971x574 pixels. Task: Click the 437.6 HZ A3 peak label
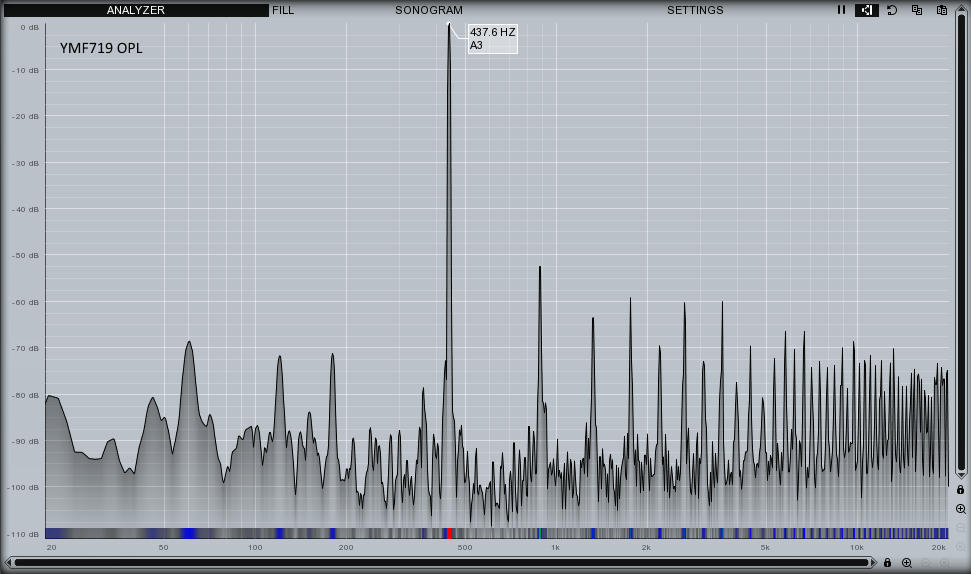tap(492, 38)
